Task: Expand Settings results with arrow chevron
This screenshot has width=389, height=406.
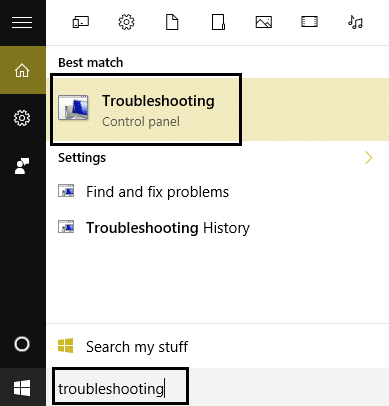Action: click(x=368, y=158)
